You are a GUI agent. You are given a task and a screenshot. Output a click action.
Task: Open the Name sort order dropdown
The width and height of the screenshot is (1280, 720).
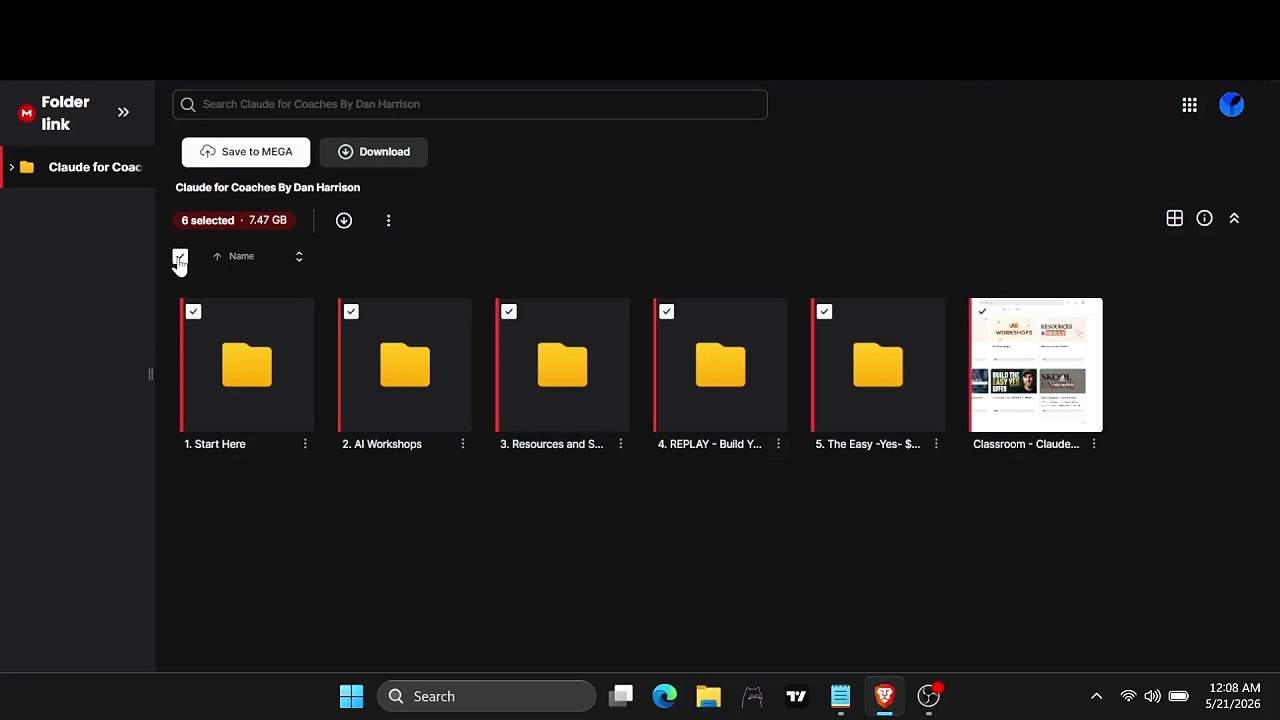pyautogui.click(x=299, y=257)
